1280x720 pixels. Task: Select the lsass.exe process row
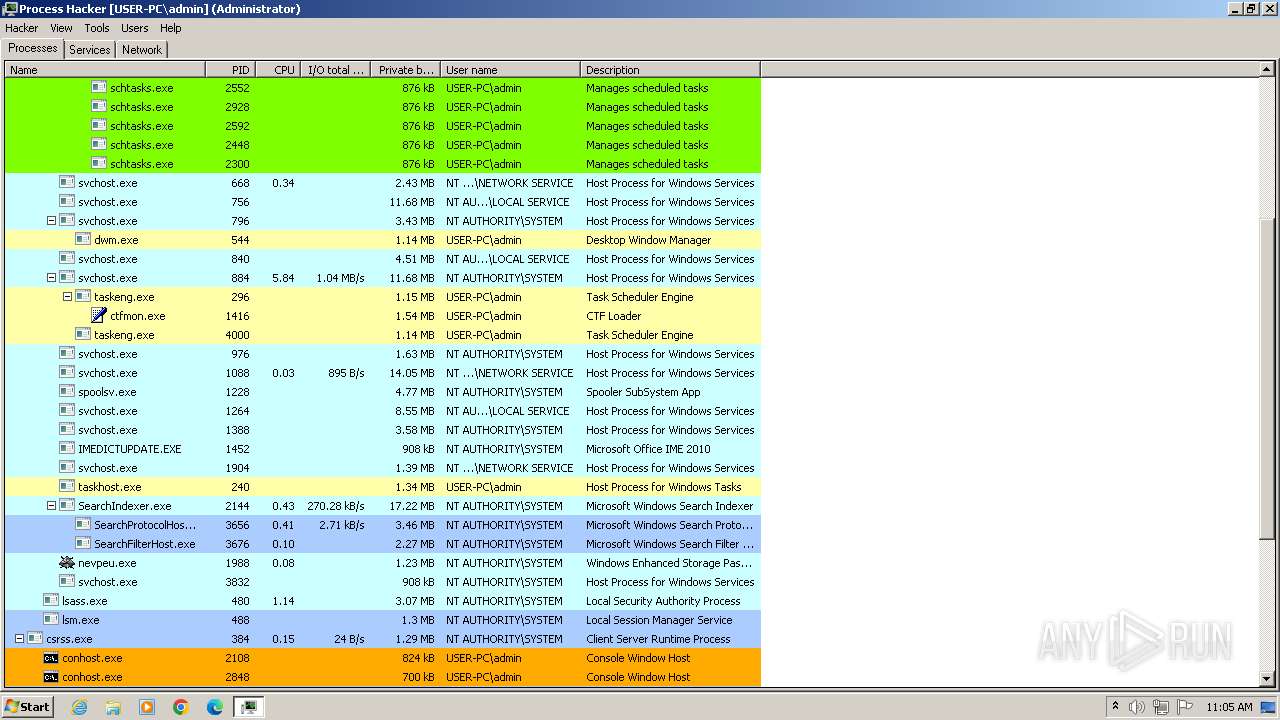click(383, 601)
